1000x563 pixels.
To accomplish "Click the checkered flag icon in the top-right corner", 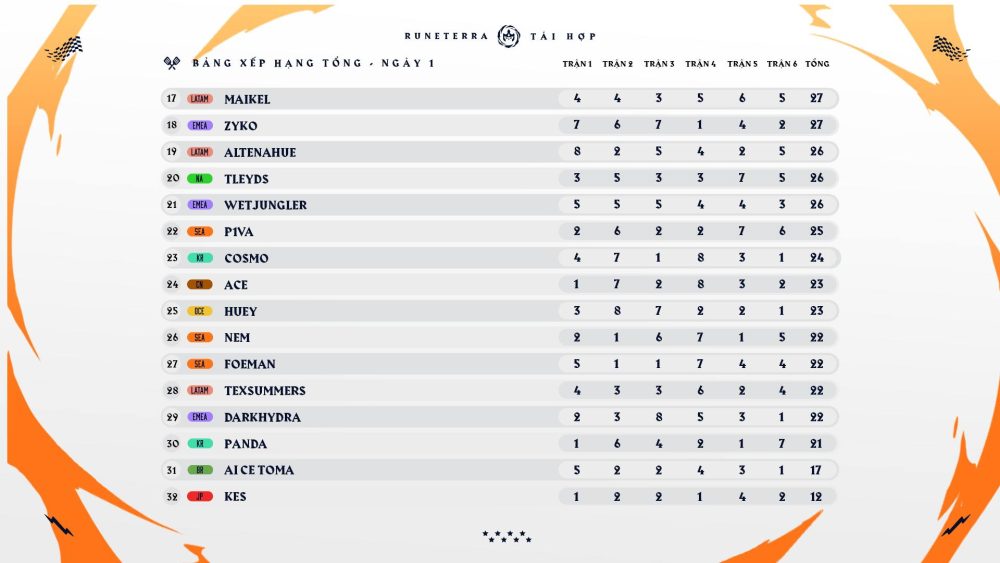I will click(951, 47).
